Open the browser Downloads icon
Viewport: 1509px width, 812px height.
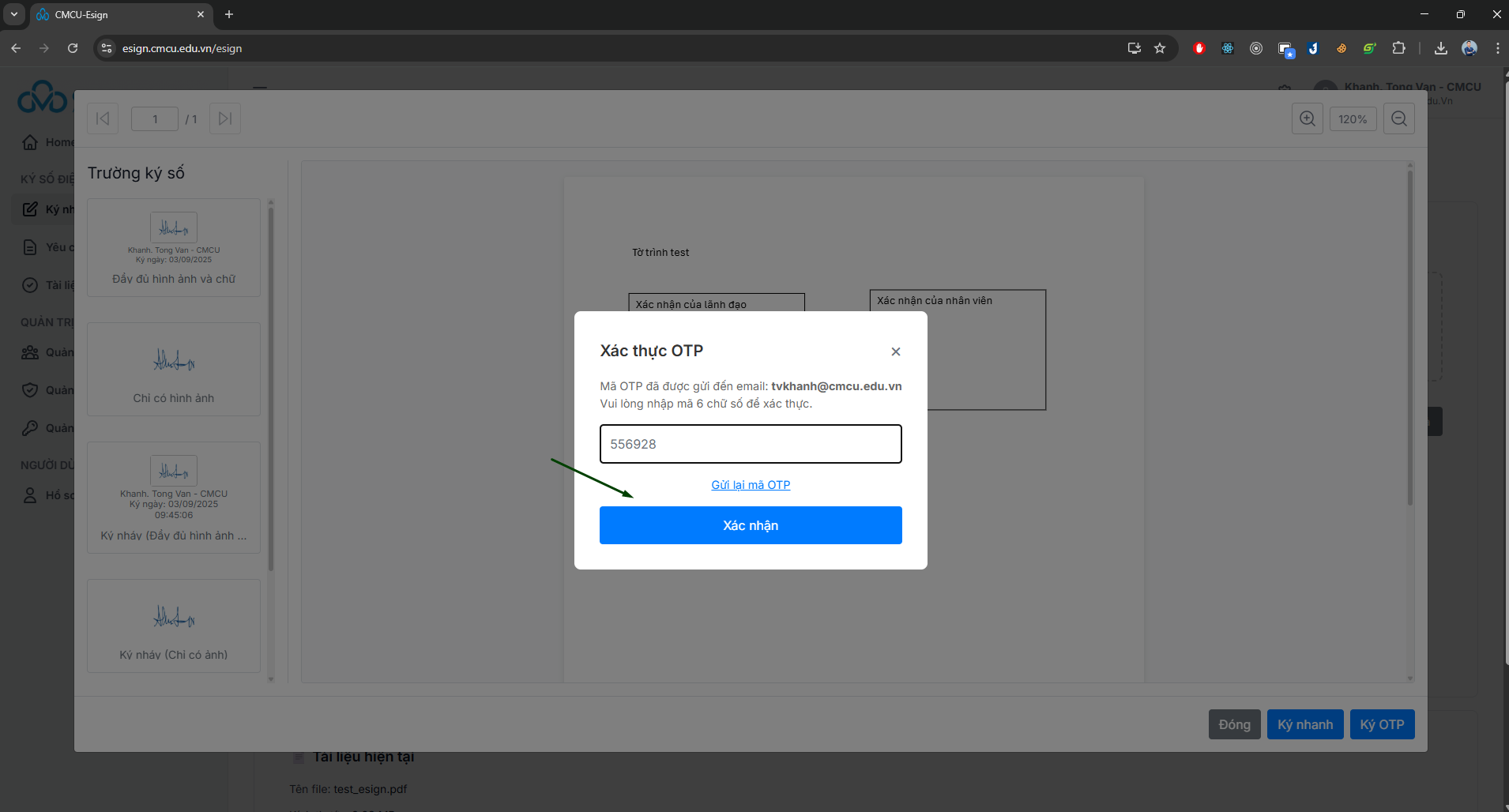click(1441, 48)
